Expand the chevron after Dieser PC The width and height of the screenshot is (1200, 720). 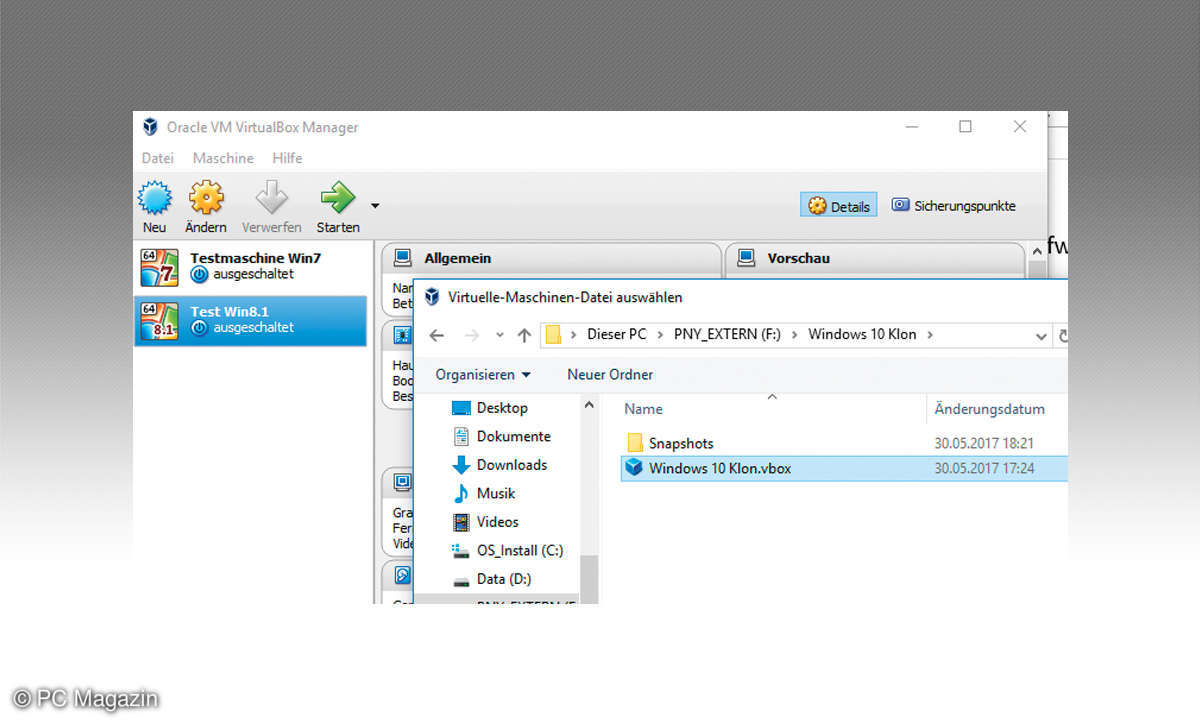click(660, 335)
